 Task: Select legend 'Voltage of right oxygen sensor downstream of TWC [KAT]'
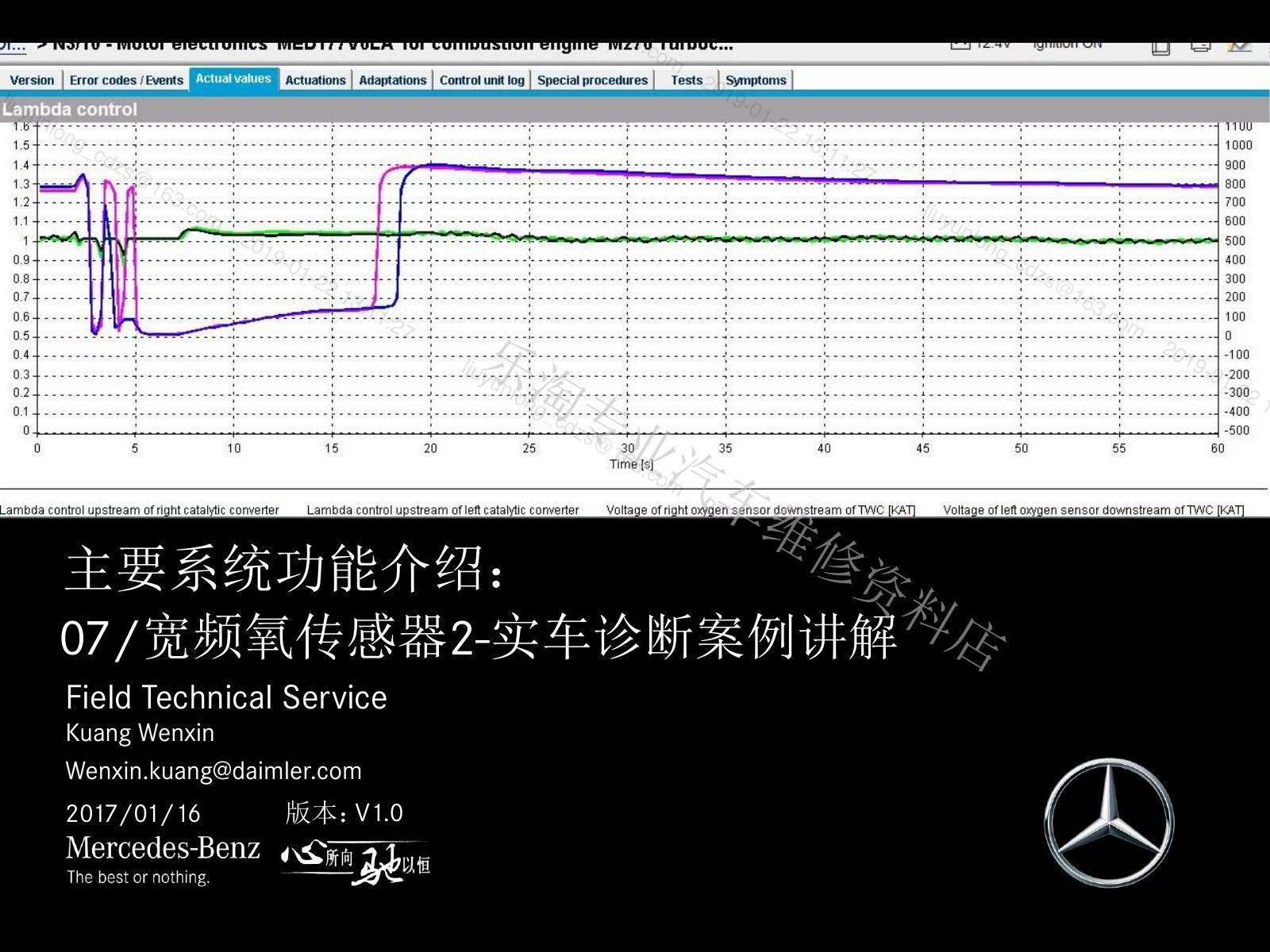point(760,510)
